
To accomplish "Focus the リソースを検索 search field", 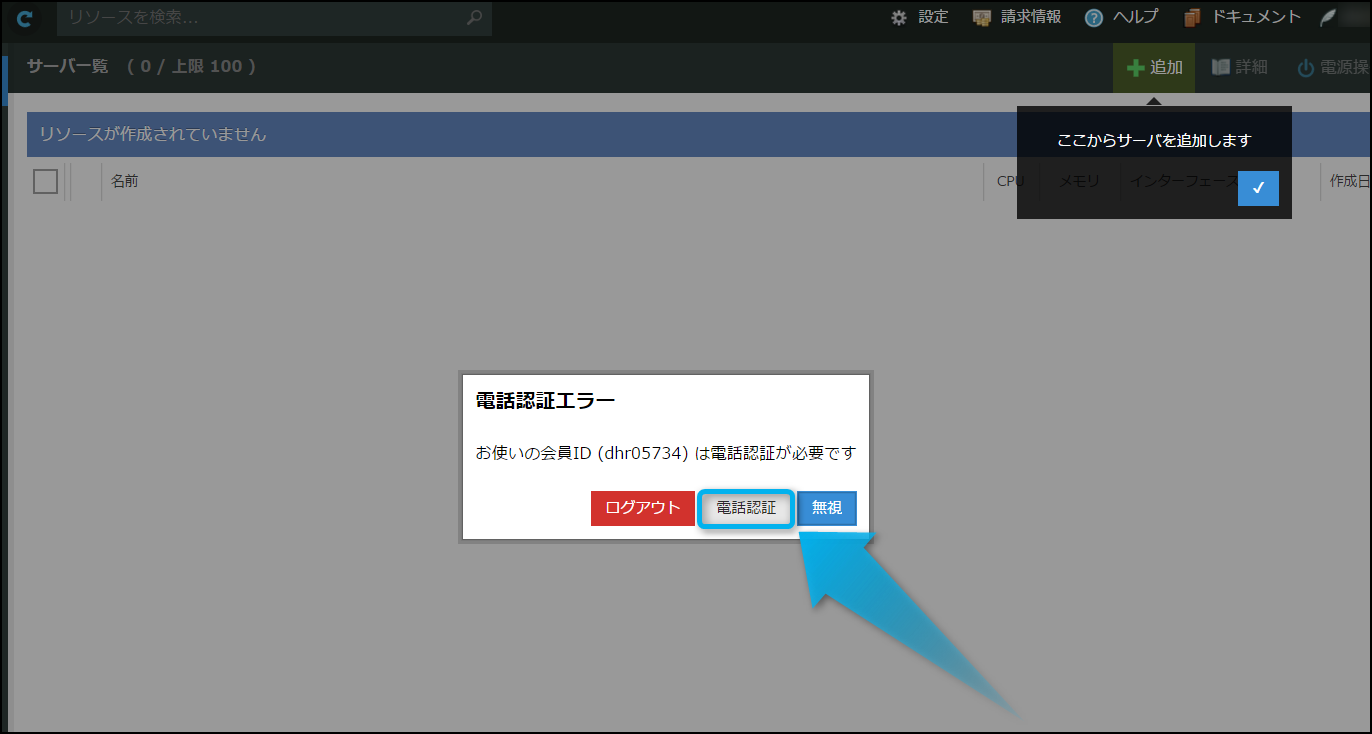I will (x=260, y=18).
